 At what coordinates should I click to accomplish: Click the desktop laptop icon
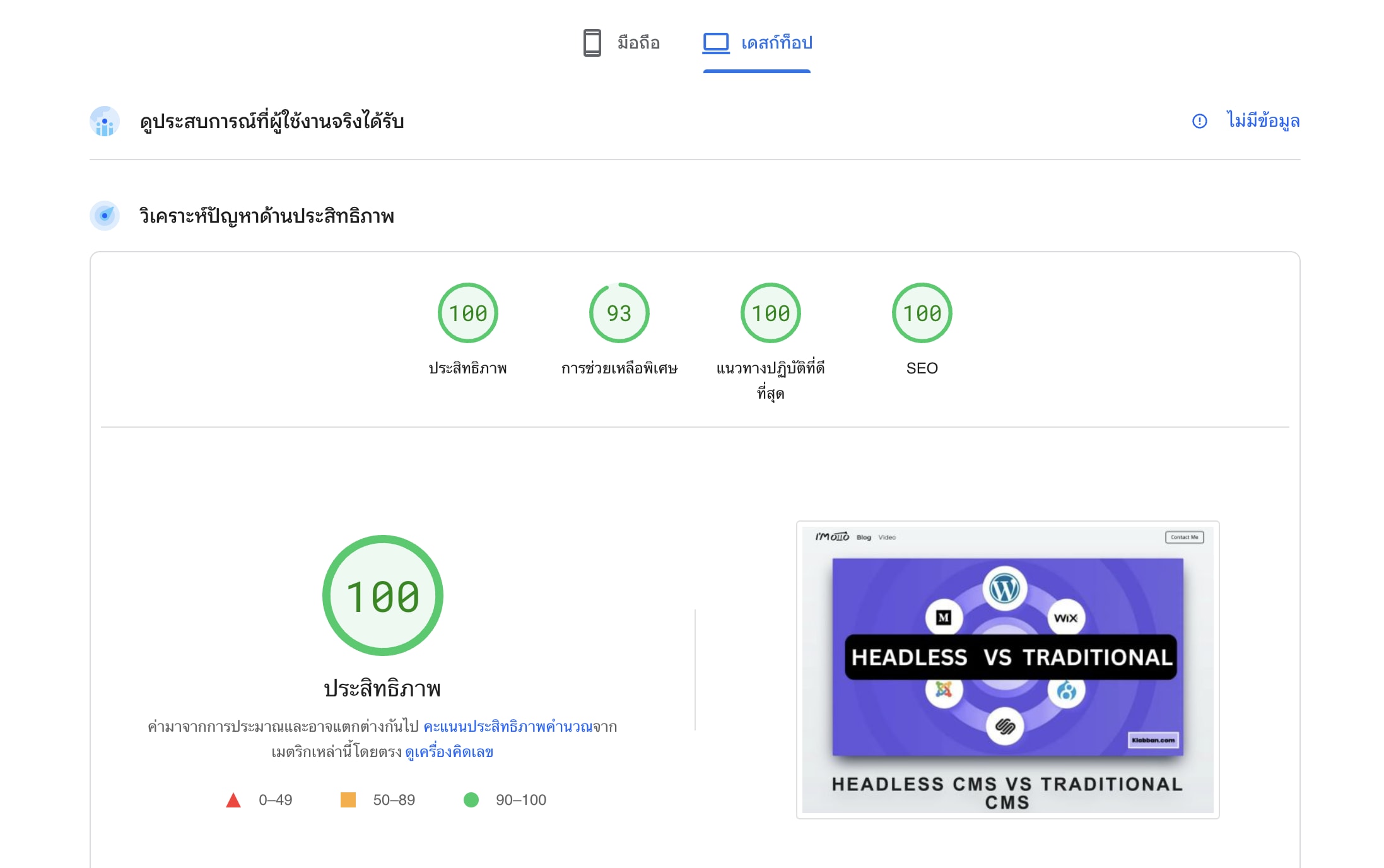pyautogui.click(x=716, y=43)
